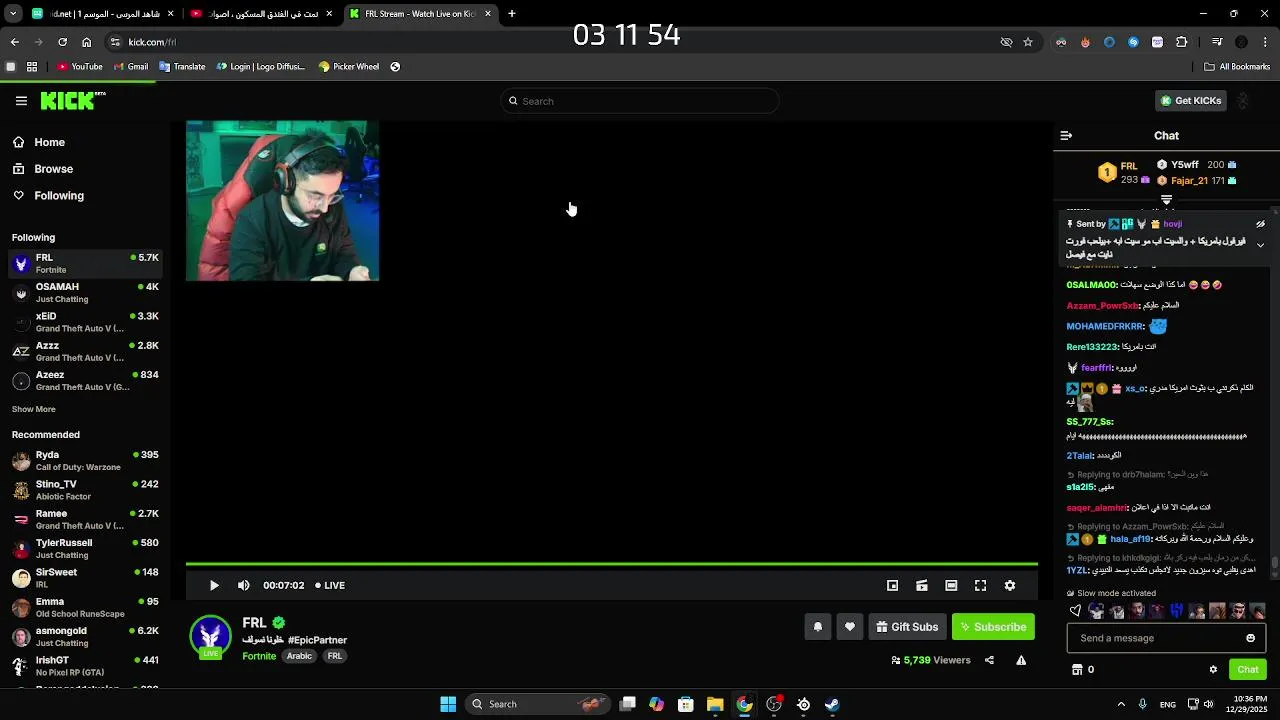The height and width of the screenshot is (720, 1280).
Task: Close the FRL Stream browser tab
Action: (488, 14)
